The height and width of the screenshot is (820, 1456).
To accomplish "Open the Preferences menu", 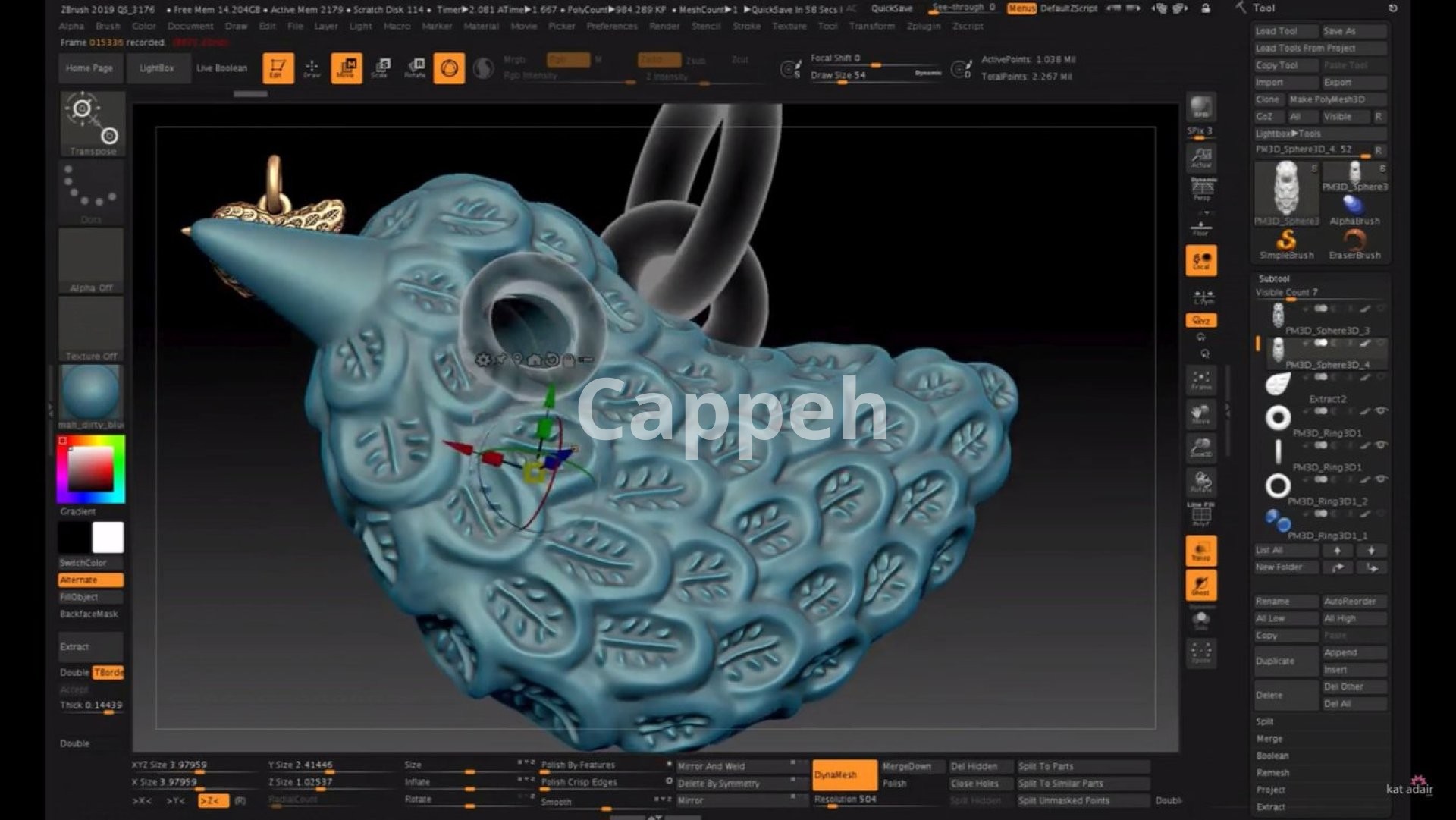I will point(611,26).
